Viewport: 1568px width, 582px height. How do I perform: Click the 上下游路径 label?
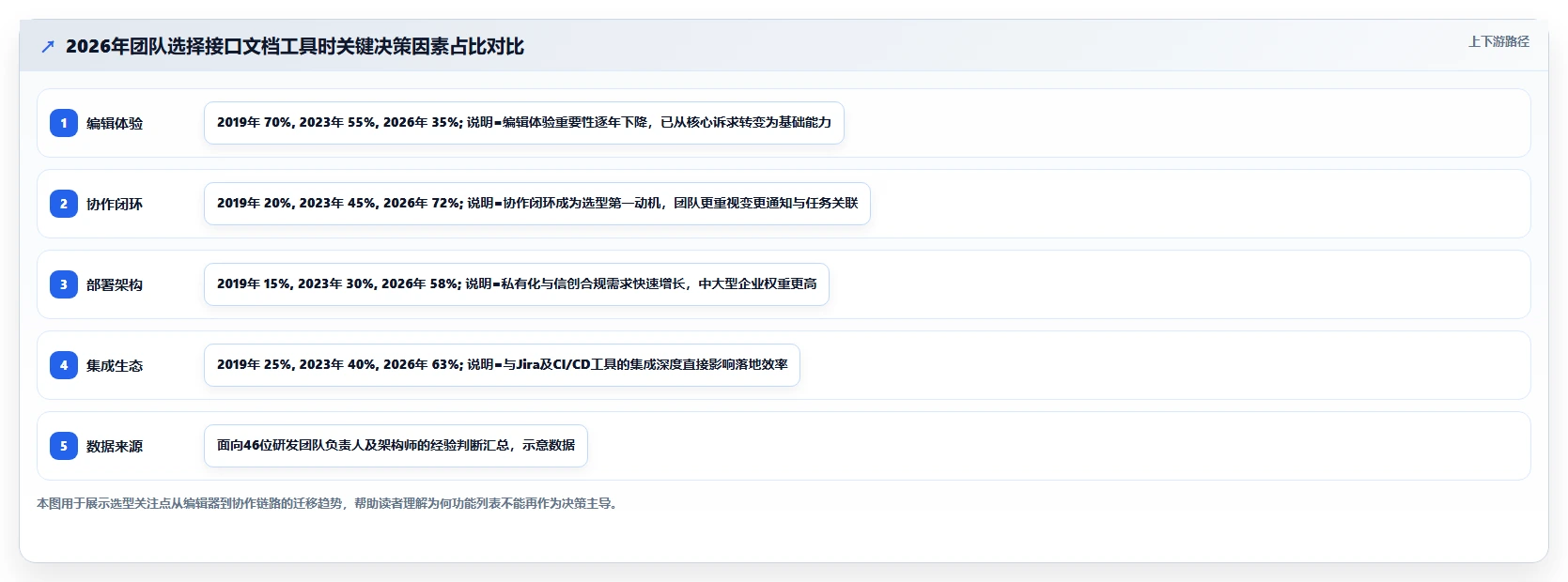click(1498, 41)
